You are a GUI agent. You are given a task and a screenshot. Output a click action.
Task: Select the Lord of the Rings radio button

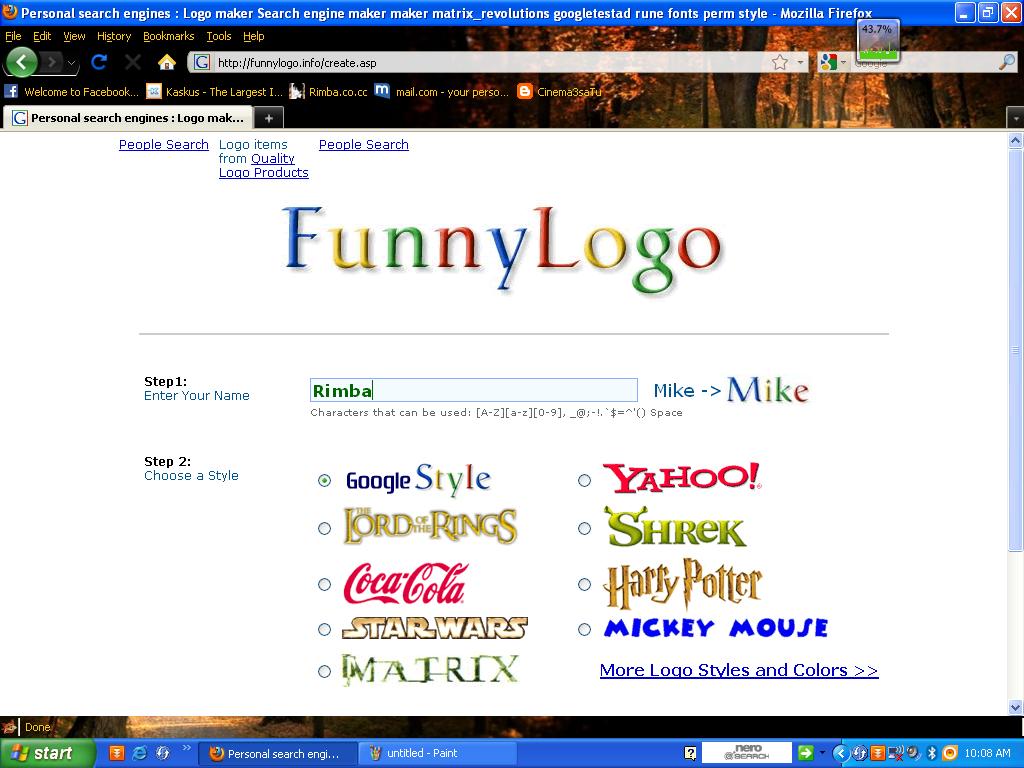coord(325,528)
